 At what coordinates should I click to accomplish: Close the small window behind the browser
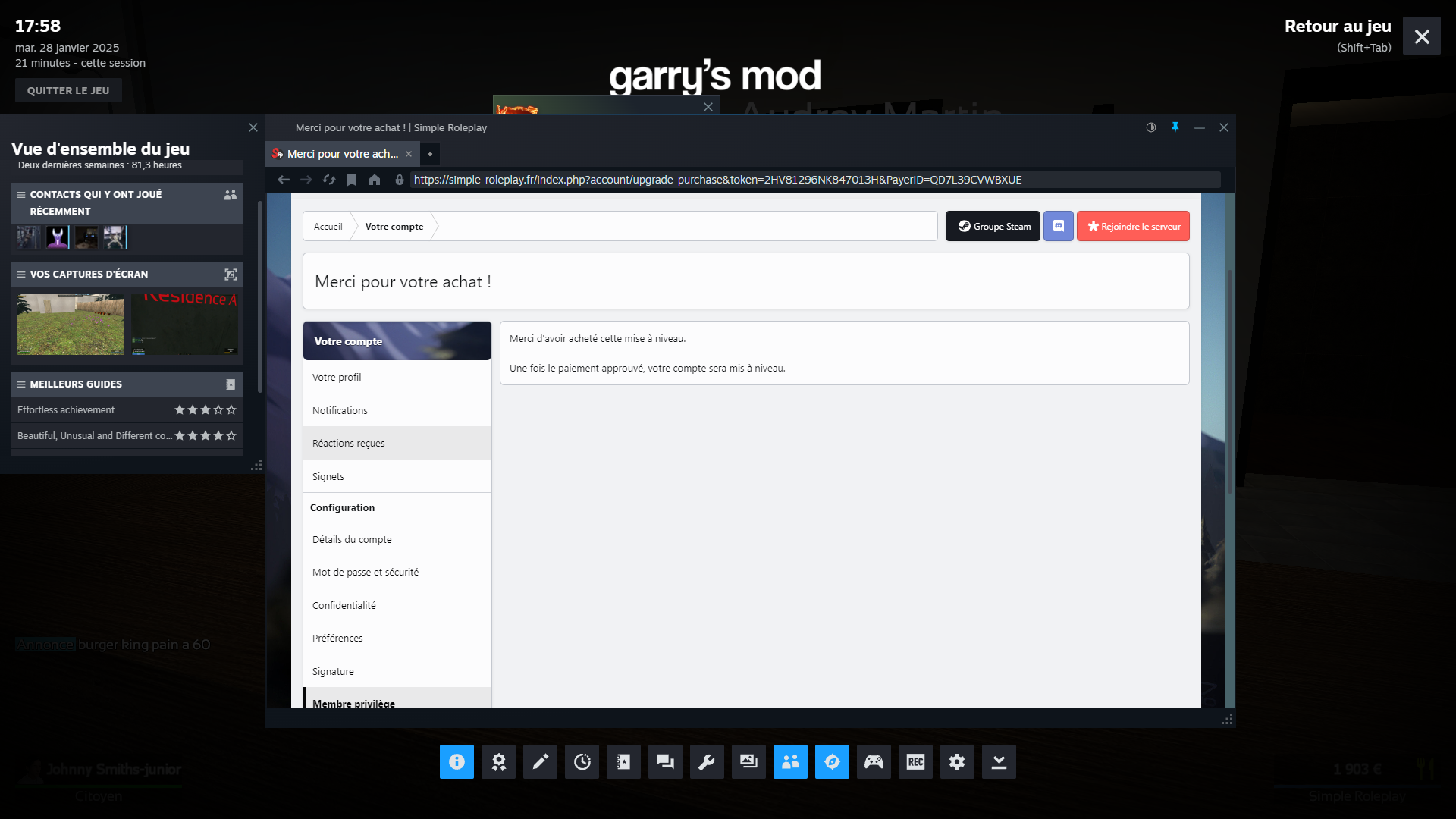708,107
